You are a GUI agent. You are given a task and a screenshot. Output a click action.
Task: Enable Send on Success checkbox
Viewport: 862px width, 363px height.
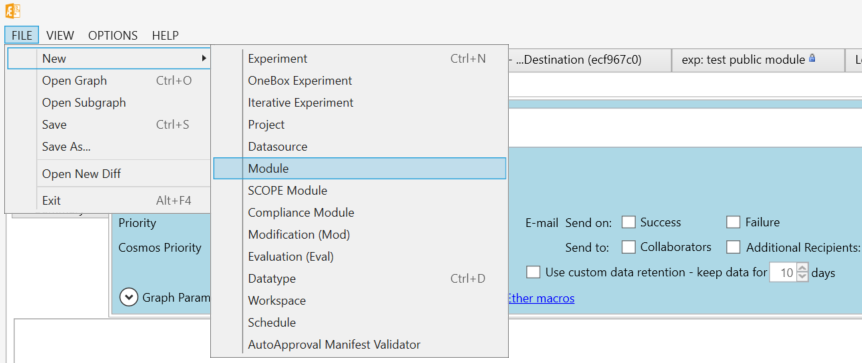[628, 222]
